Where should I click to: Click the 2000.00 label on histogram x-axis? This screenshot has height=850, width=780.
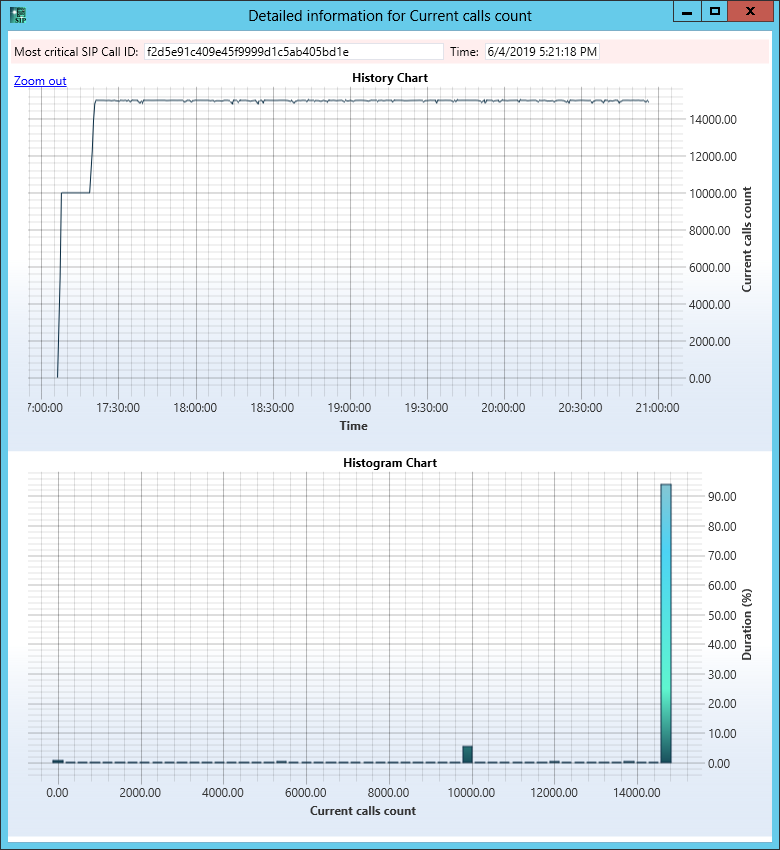pyautogui.click(x=140, y=793)
